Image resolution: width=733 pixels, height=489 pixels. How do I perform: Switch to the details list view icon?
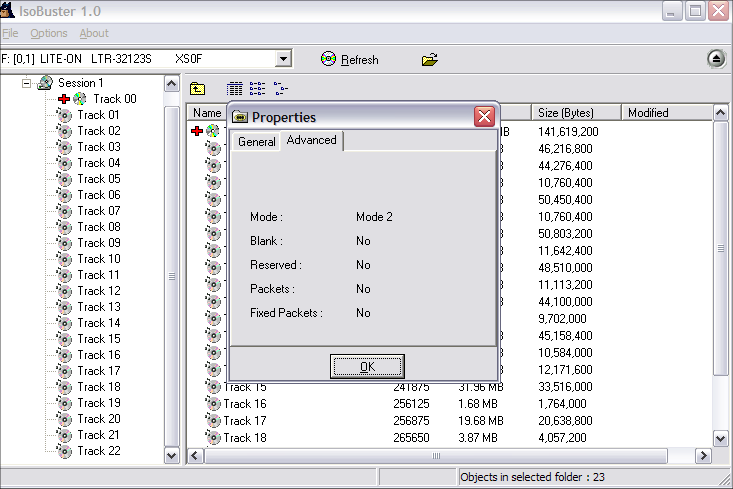(235, 89)
